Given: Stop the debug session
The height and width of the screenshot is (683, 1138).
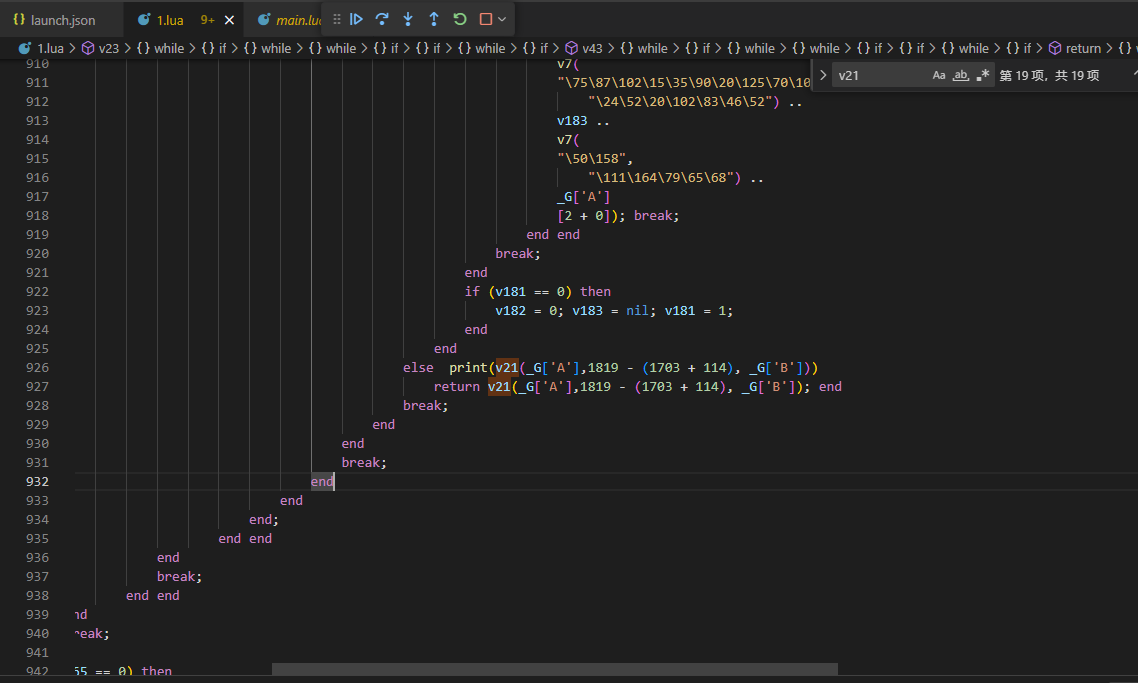Looking at the screenshot, I should point(486,19).
